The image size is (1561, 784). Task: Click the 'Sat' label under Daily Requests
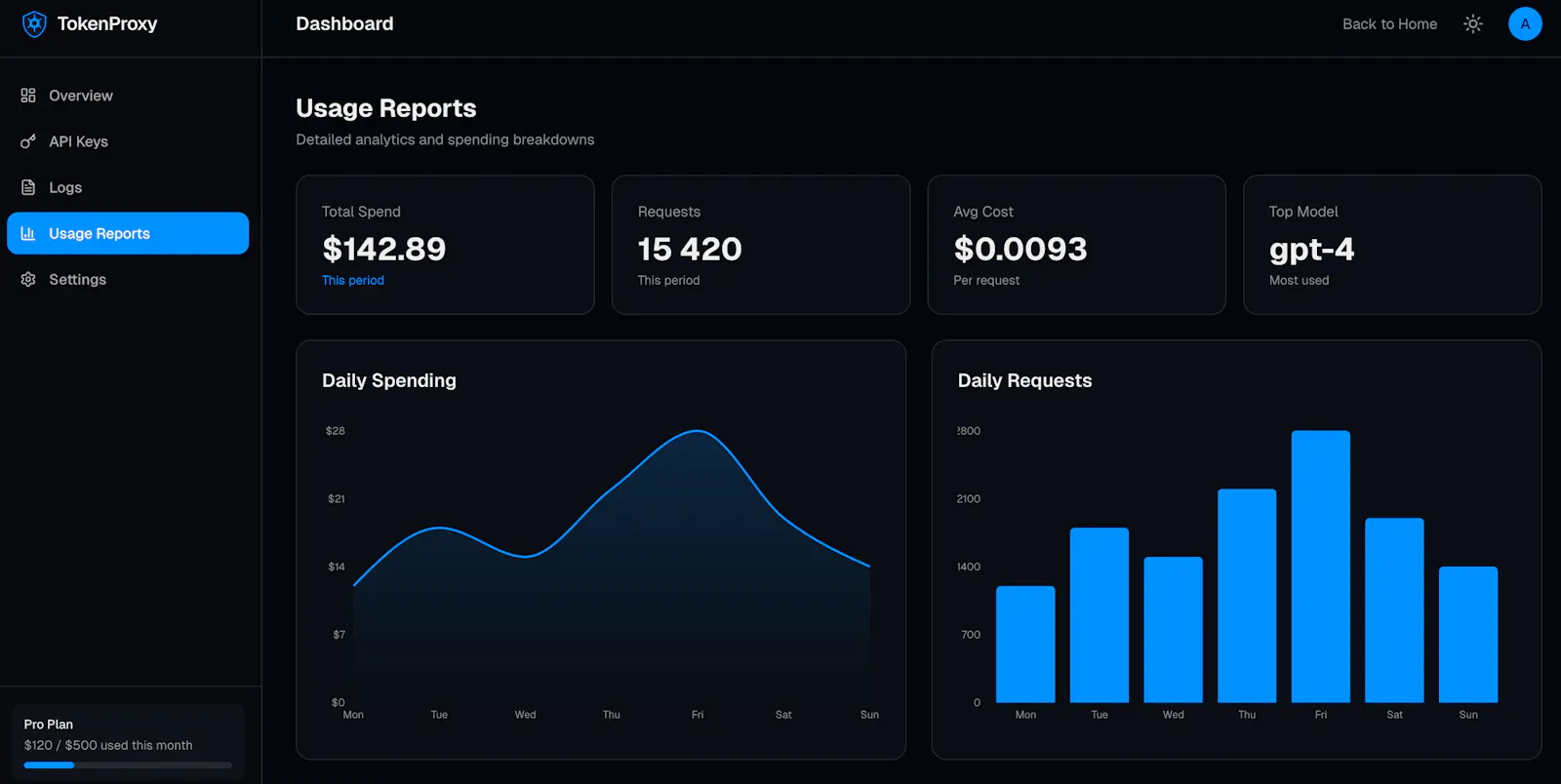[1395, 715]
